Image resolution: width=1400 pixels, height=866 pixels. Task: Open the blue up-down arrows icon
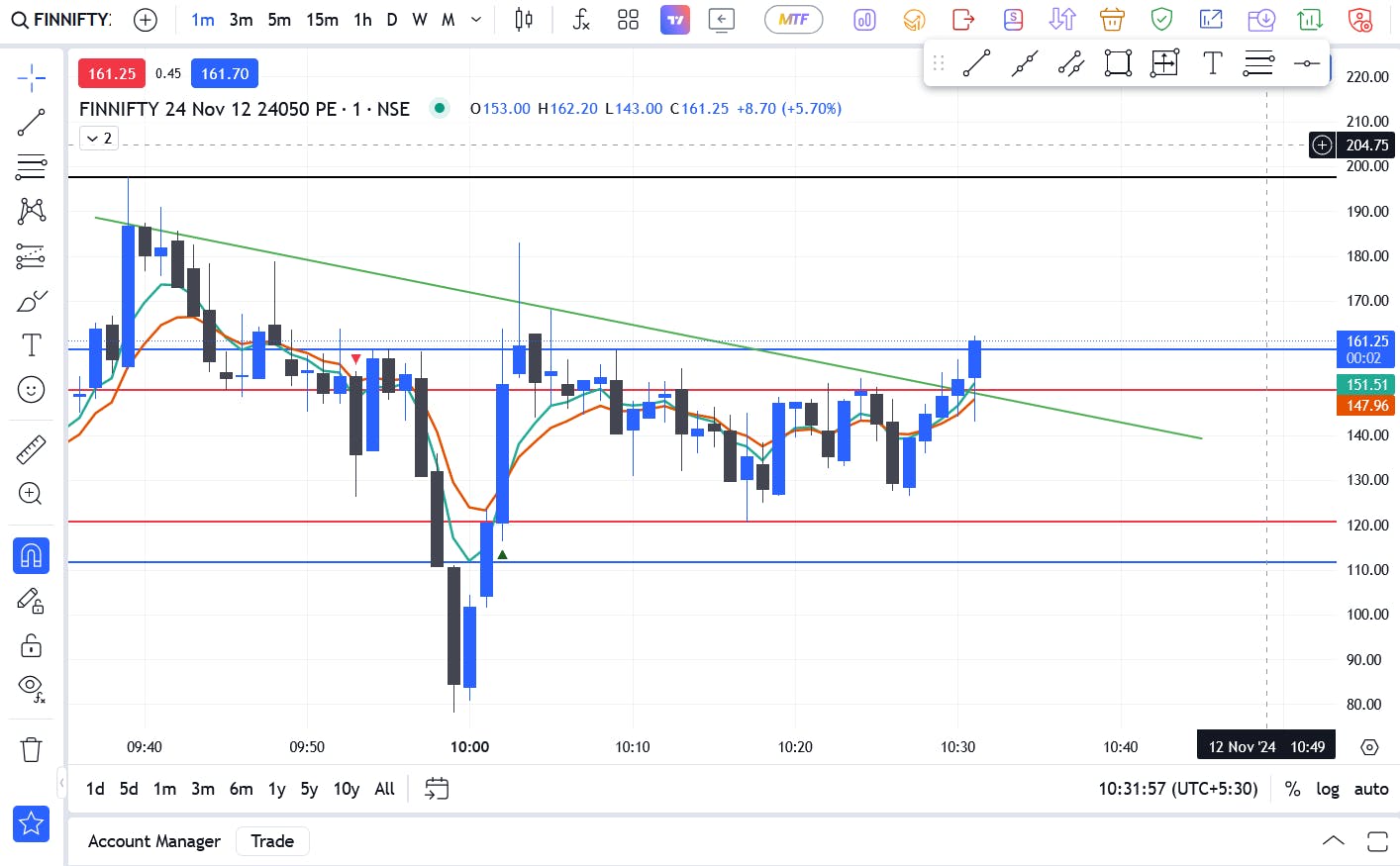tap(1062, 20)
